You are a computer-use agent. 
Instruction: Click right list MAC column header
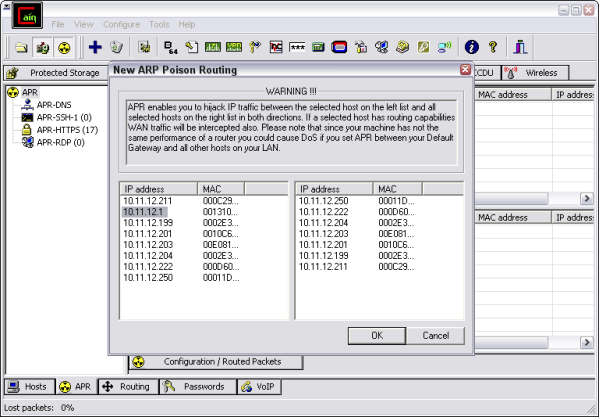pos(398,189)
